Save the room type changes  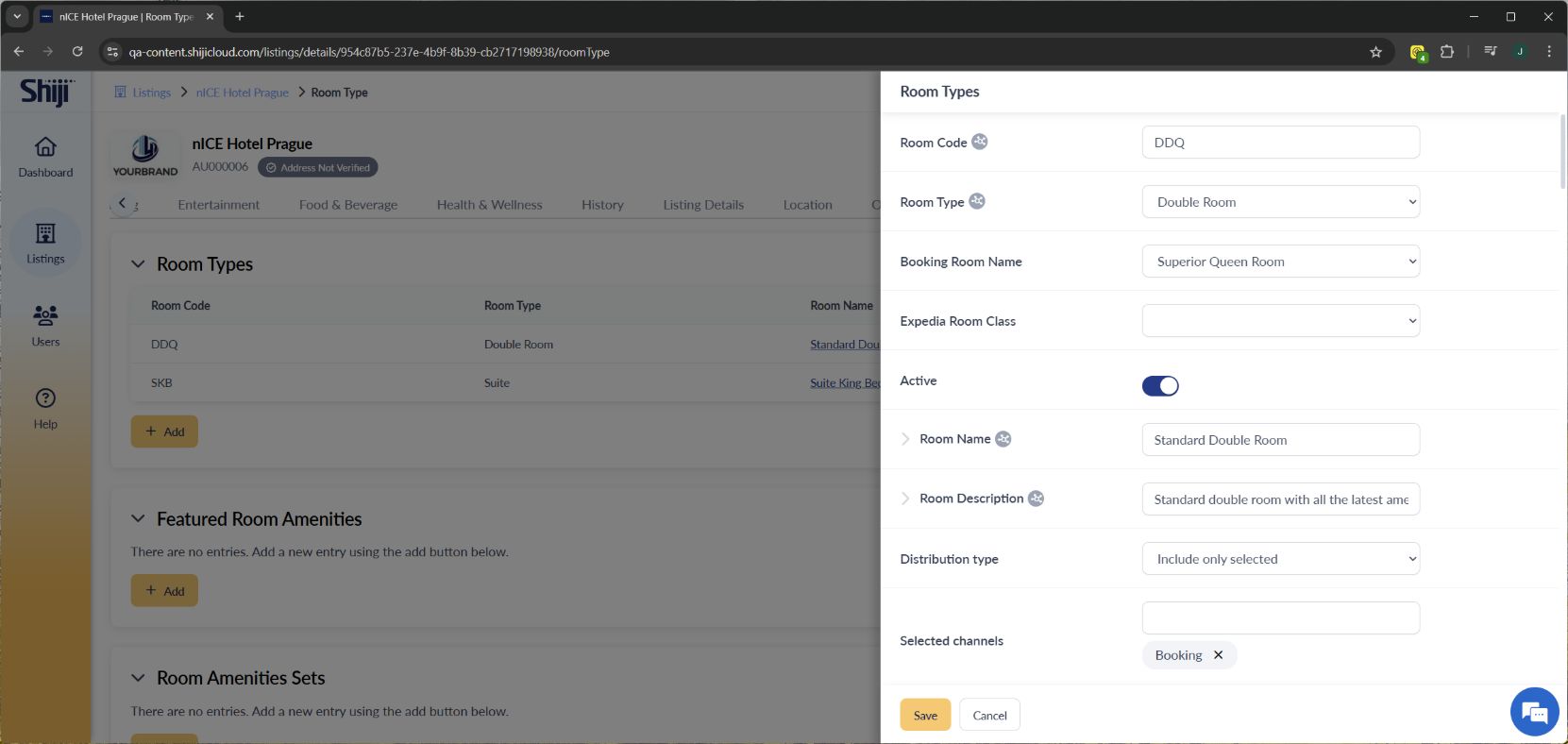click(x=925, y=715)
